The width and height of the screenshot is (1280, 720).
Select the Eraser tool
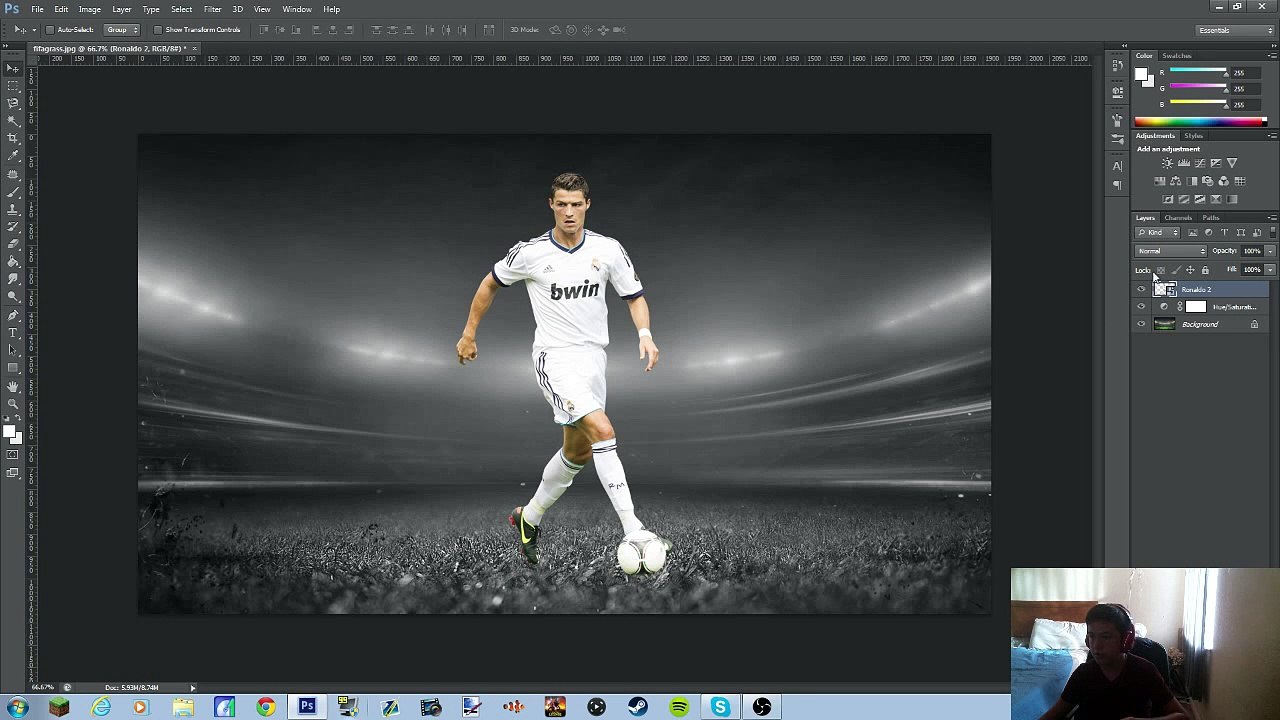(x=14, y=243)
